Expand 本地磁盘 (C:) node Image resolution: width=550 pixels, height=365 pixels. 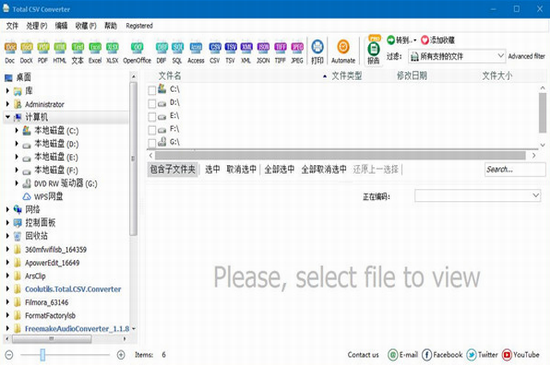click(x=16, y=130)
